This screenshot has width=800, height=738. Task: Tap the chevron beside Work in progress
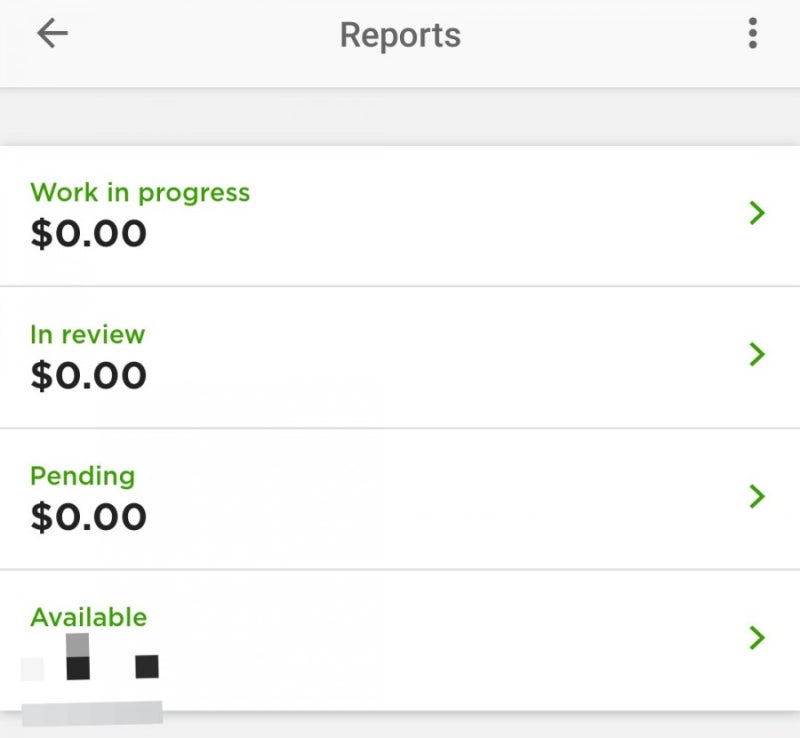(757, 213)
